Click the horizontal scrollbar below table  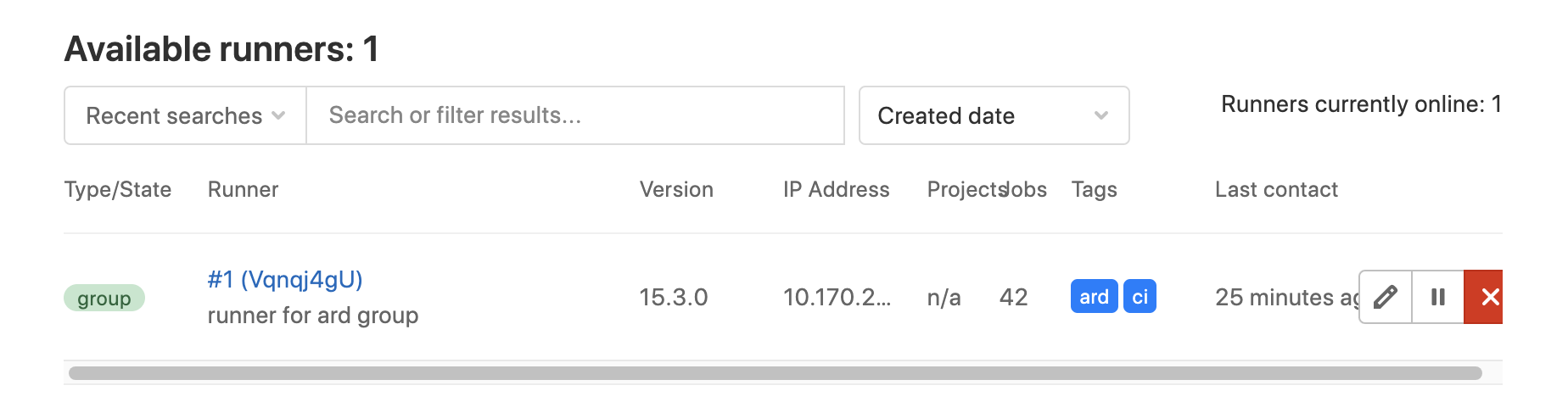tap(776, 373)
